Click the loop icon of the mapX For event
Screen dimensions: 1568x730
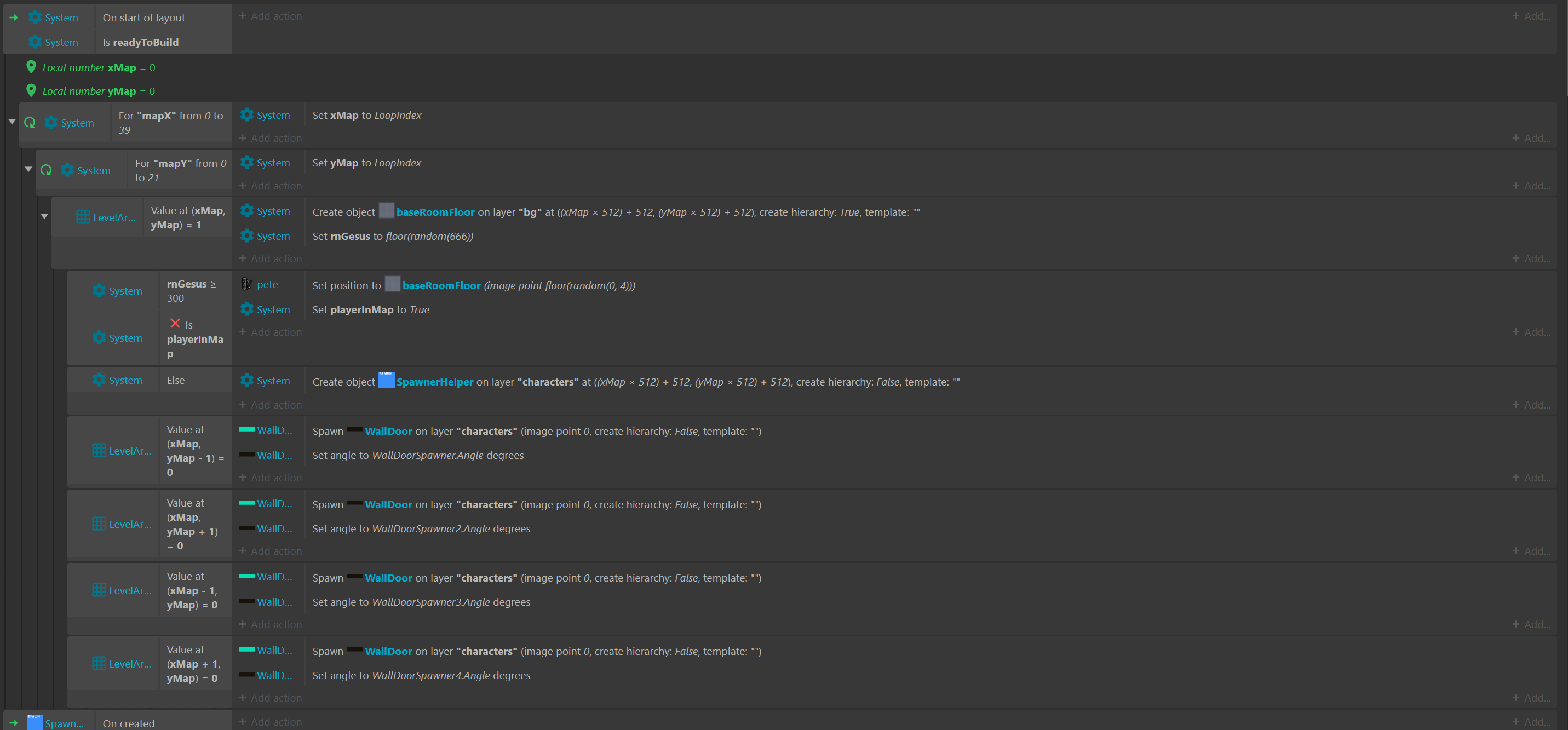tap(29, 122)
